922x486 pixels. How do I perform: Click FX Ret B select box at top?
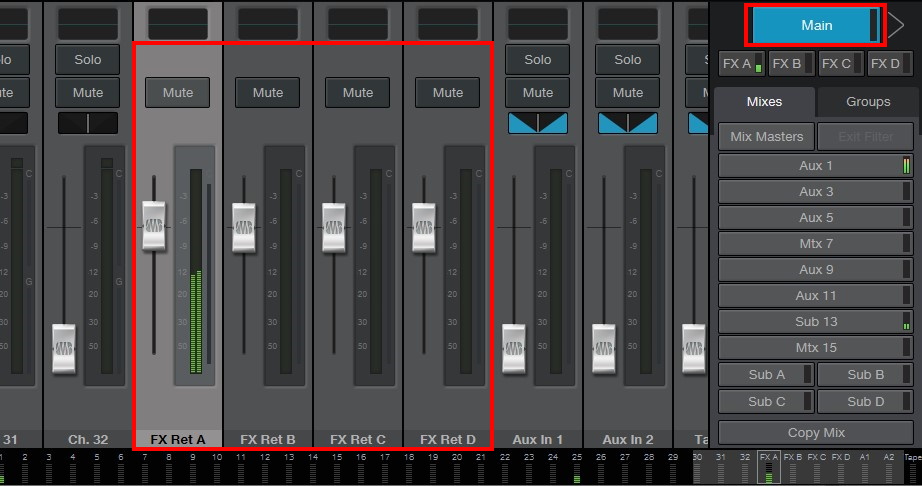point(268,24)
